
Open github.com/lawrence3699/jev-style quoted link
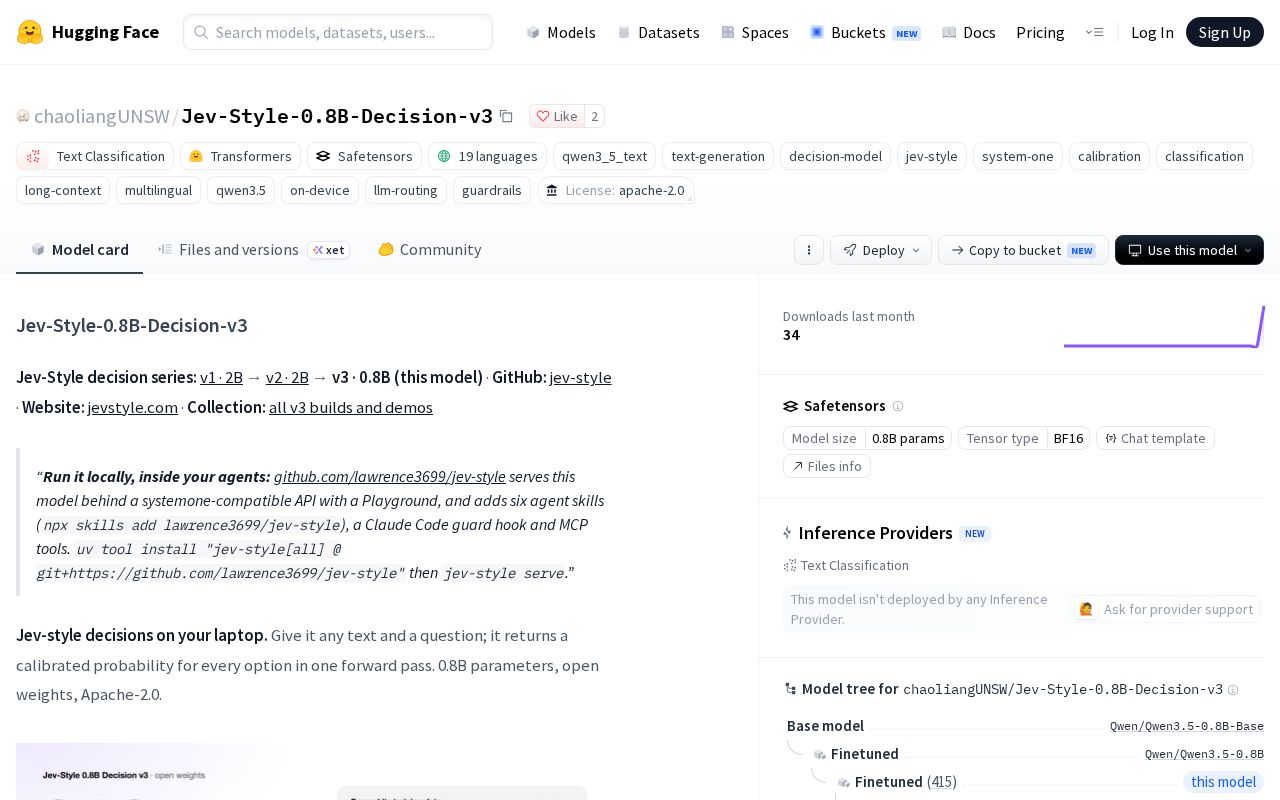click(390, 476)
